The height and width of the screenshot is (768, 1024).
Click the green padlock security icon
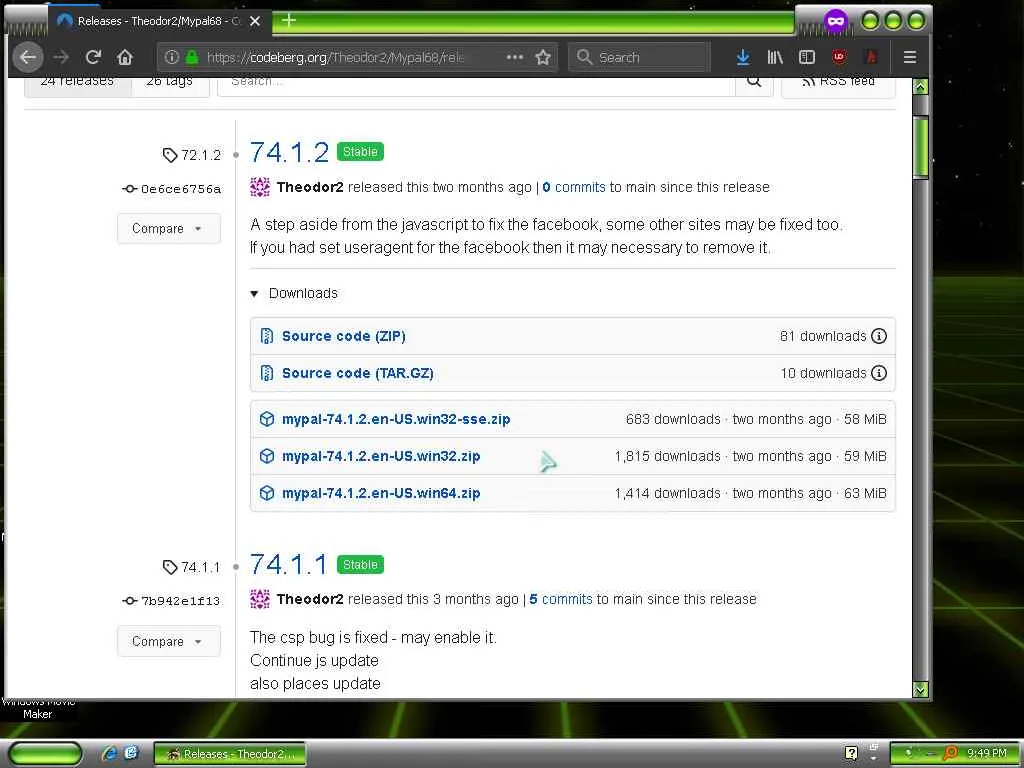192,57
